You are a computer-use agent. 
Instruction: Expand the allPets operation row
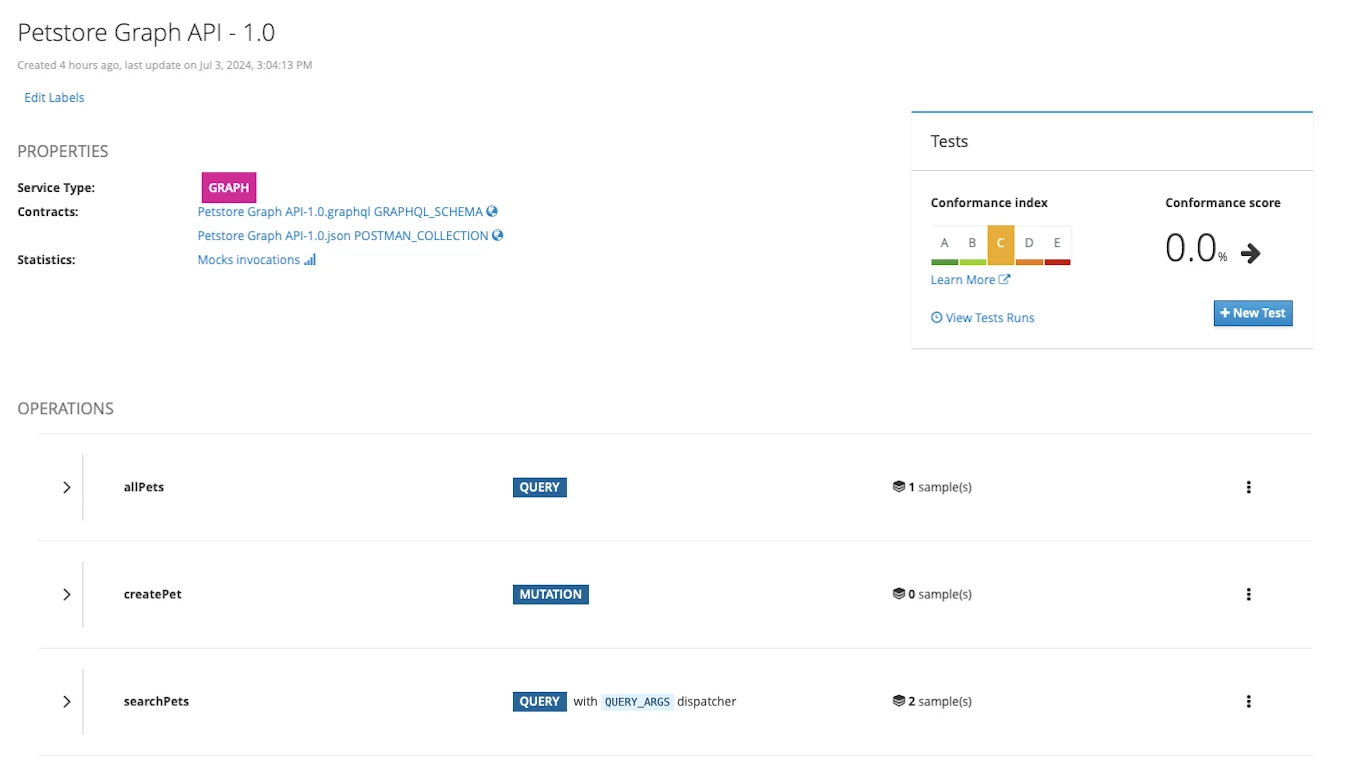click(x=67, y=487)
